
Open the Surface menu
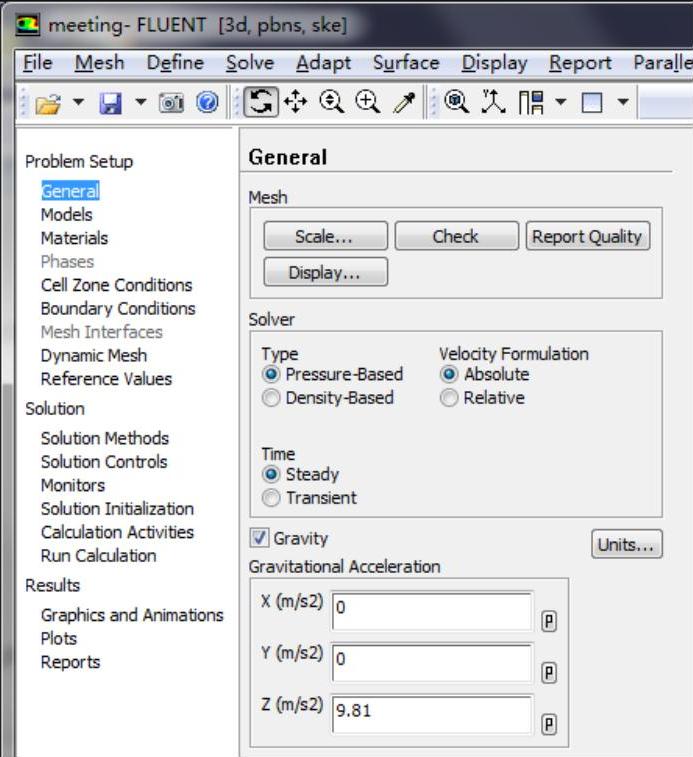pos(406,63)
